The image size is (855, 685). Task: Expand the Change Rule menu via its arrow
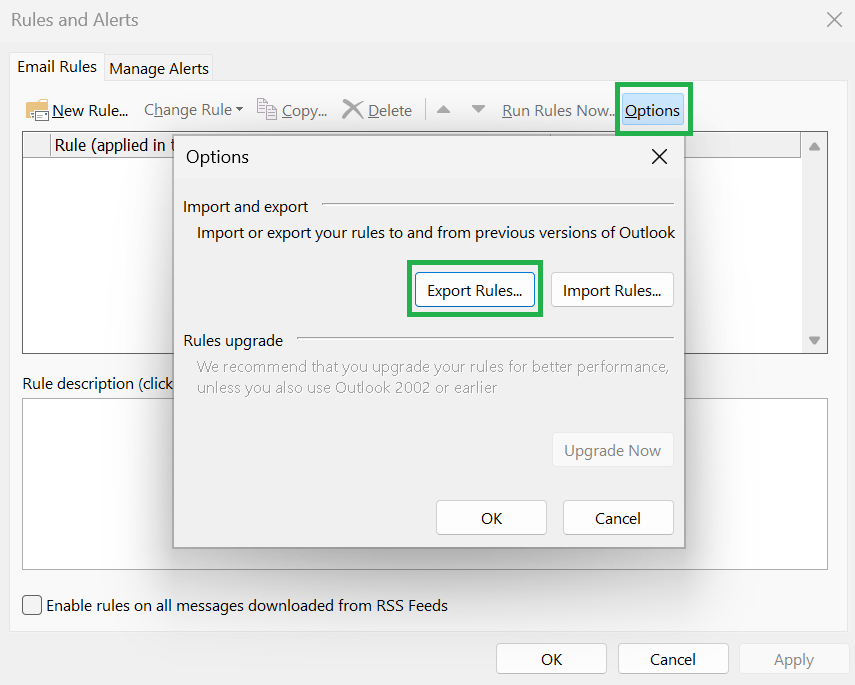tap(240, 110)
